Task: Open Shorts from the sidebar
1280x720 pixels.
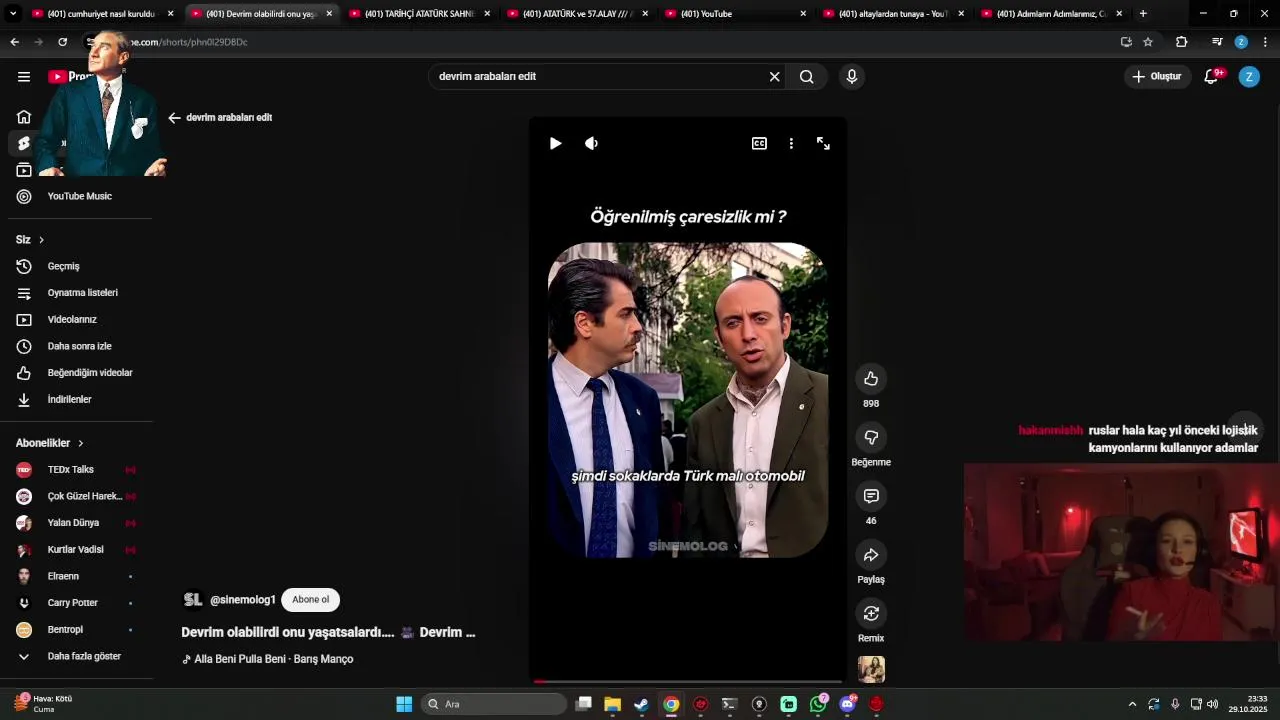Action: pos(24,143)
